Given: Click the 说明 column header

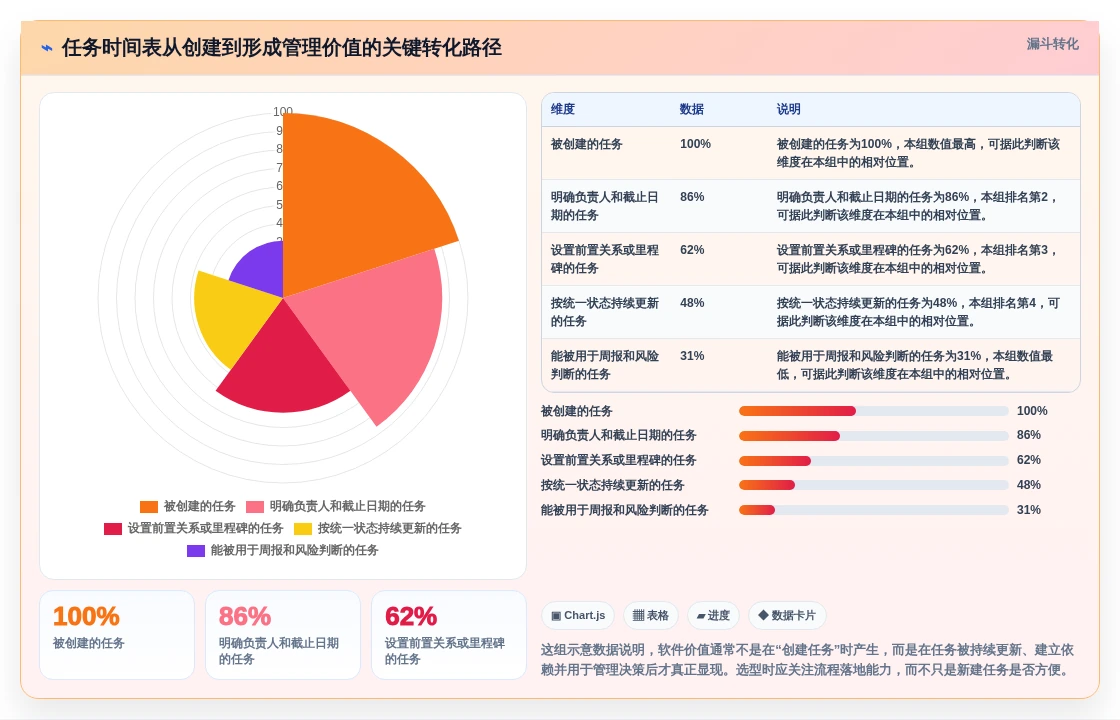Looking at the screenshot, I should point(789,109).
